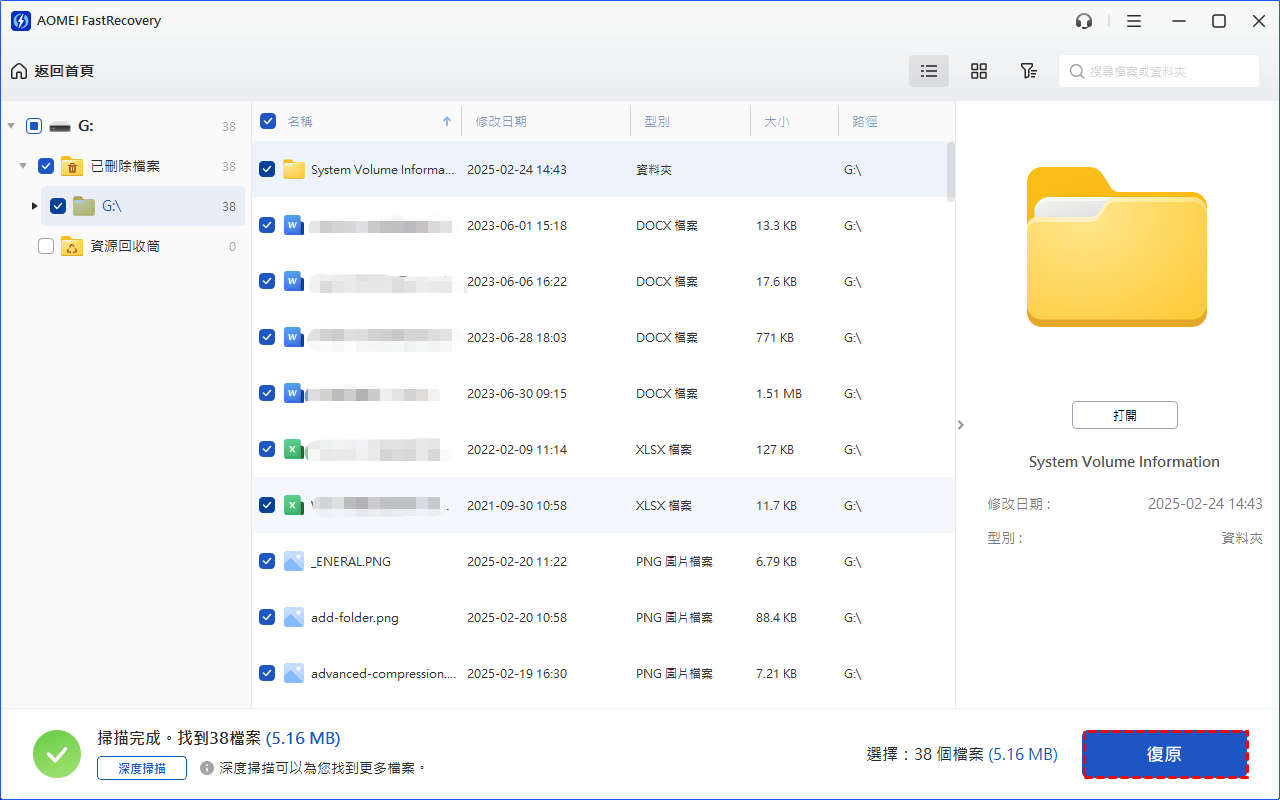Click the Word icon of 13.3 KB file
Viewport: 1280px width, 800px height.
pyautogui.click(x=293, y=226)
